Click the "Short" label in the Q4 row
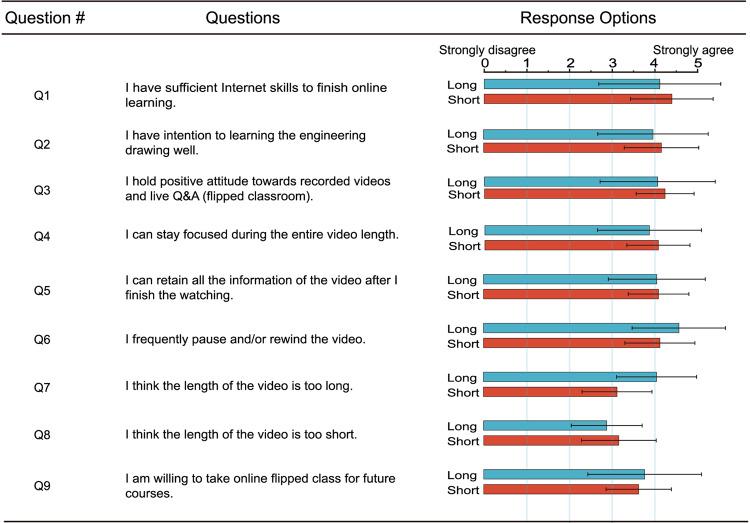 tap(464, 246)
